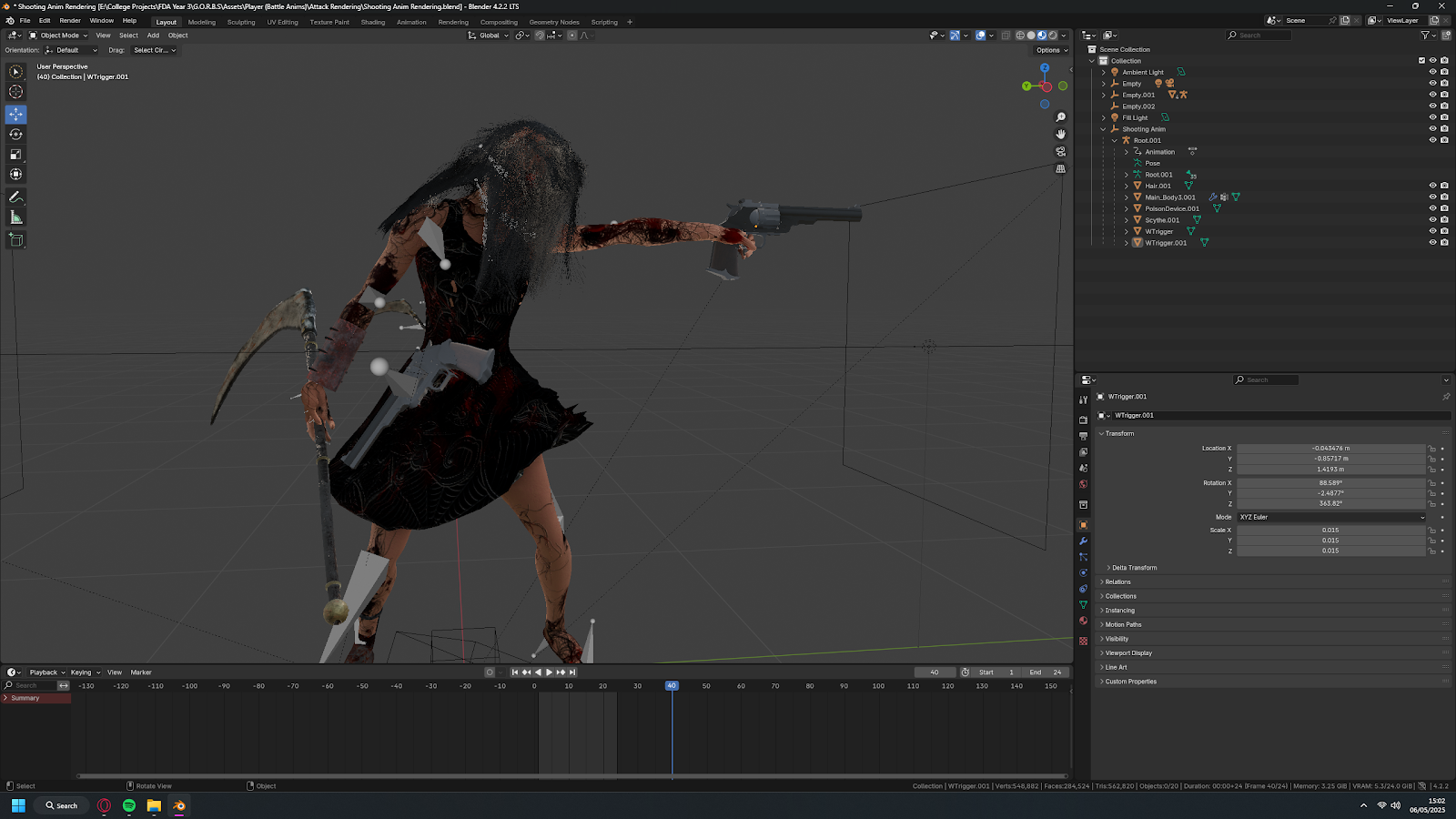Open the File menu
Screen dimensions: 1456x819
25,20
